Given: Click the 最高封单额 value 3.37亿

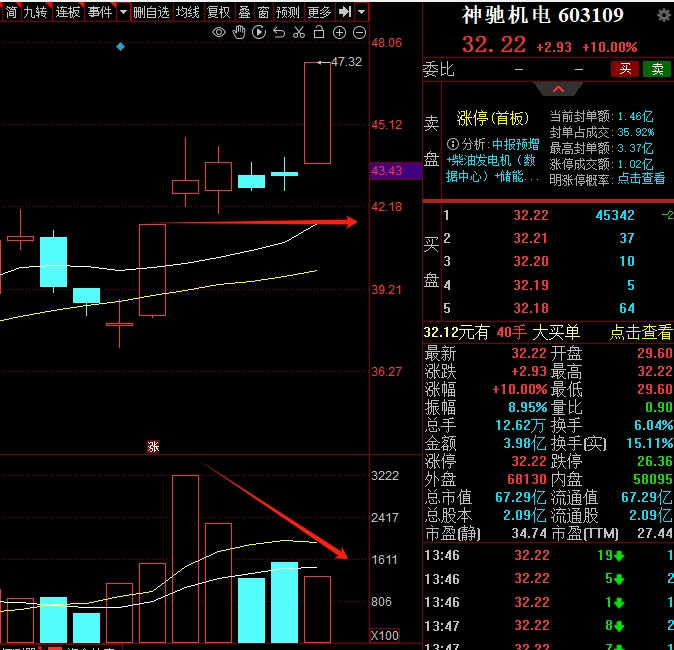Looking at the screenshot, I should tap(636, 149).
